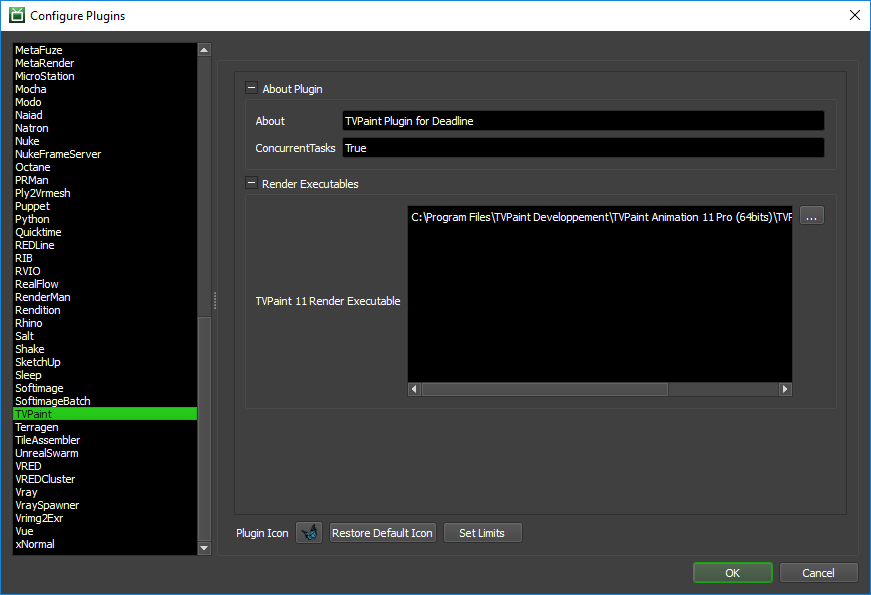Select Modo plugin
The width and height of the screenshot is (871, 595).
point(105,102)
